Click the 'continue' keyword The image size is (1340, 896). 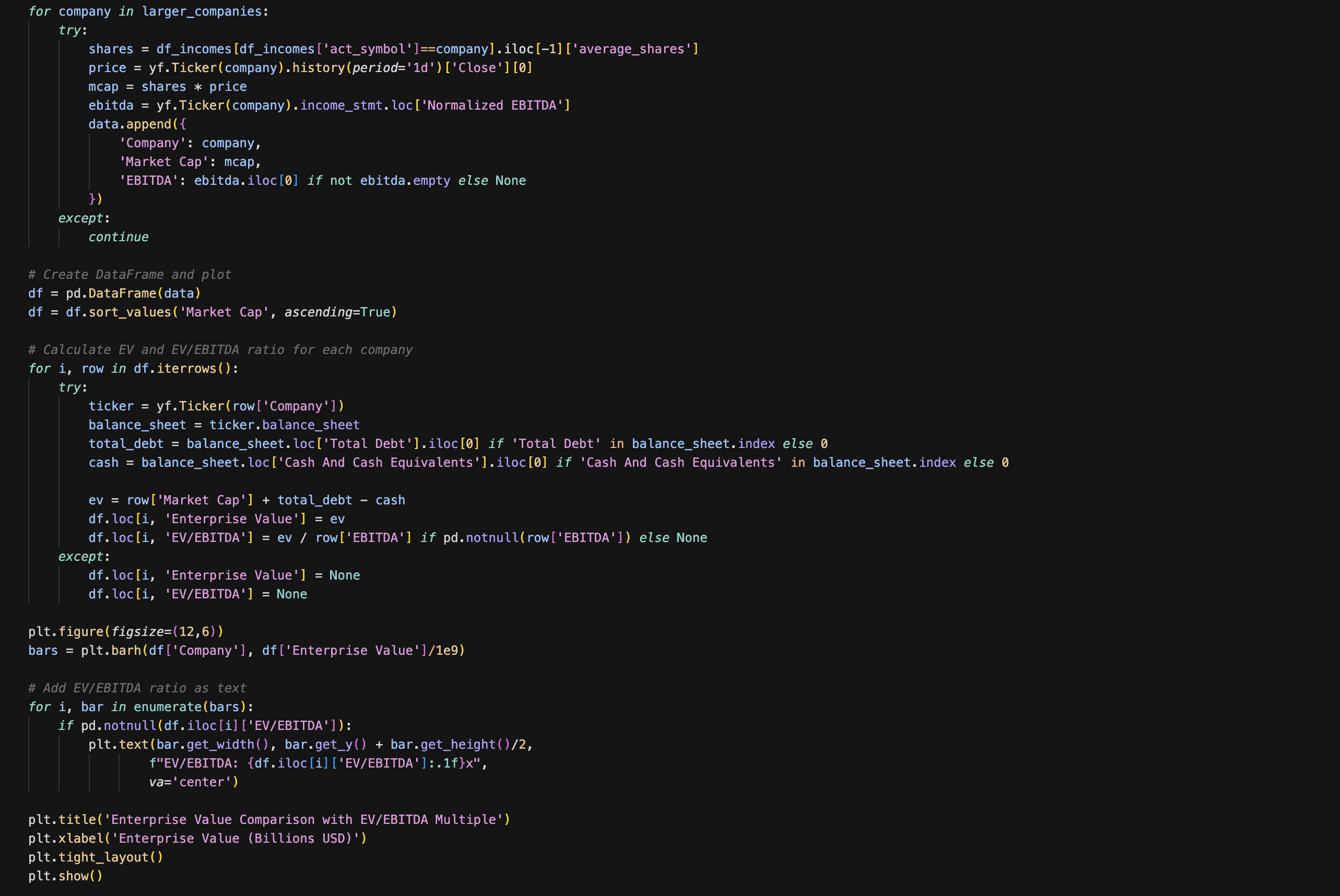(x=119, y=237)
